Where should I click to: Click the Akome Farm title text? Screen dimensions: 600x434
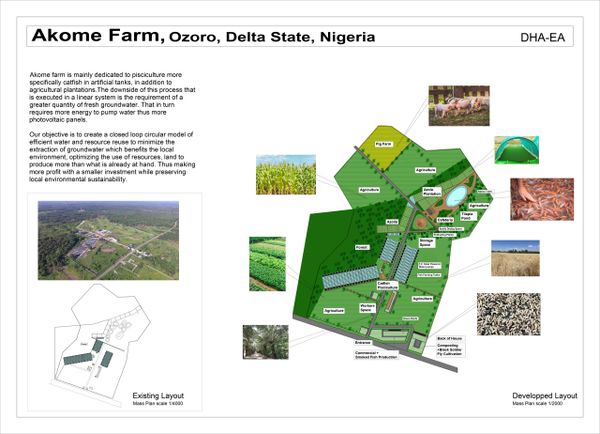click(96, 36)
